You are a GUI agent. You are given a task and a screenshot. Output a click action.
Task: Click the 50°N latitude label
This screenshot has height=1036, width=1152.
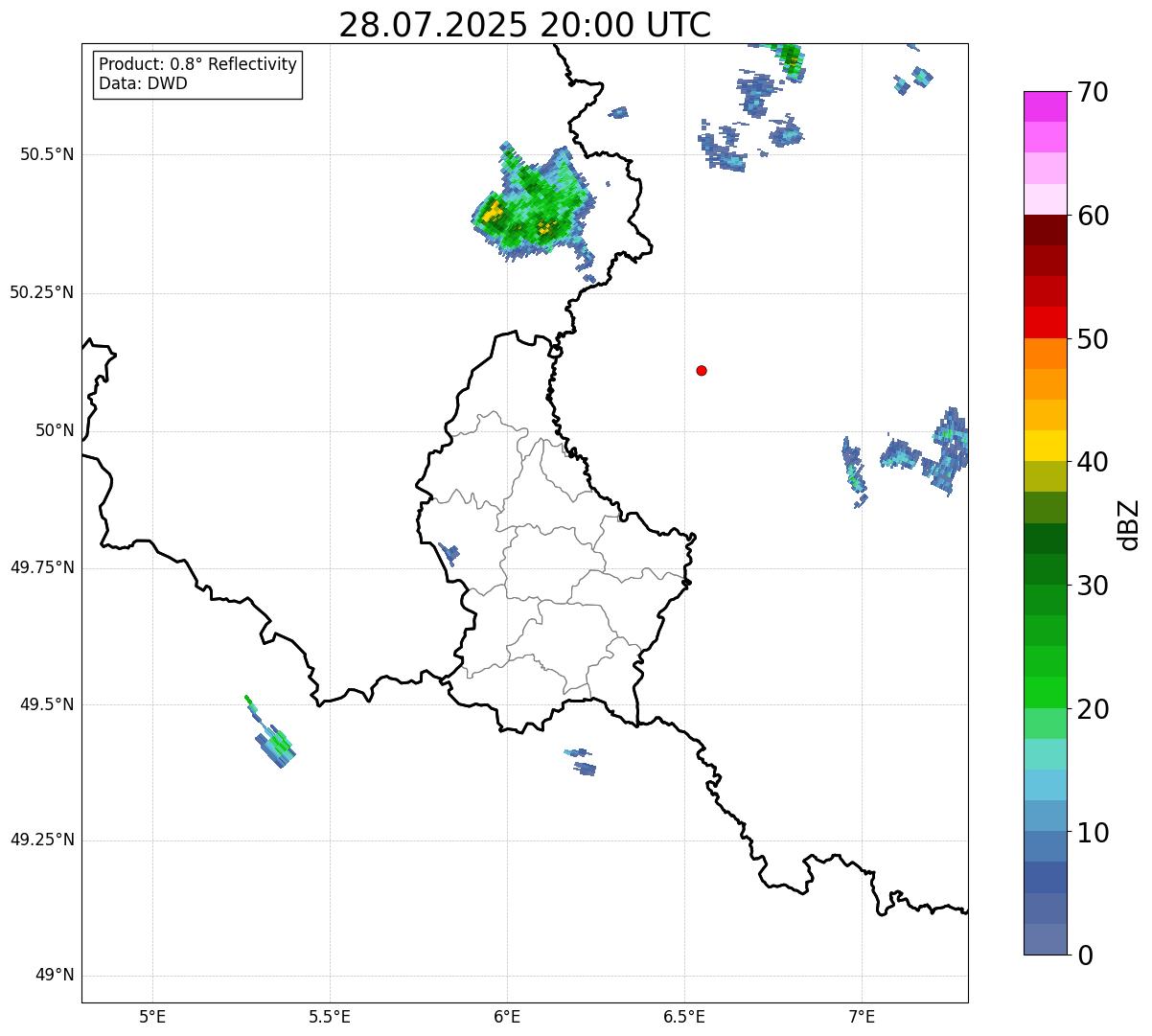(55, 430)
